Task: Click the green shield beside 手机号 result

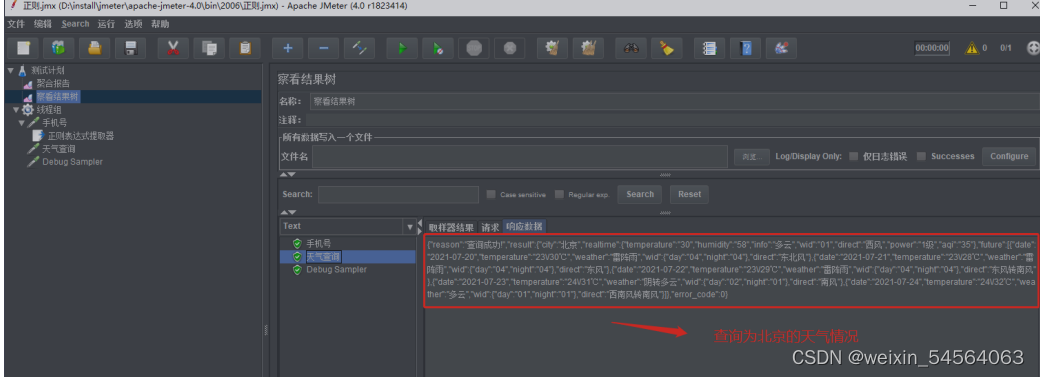Action: coord(297,244)
